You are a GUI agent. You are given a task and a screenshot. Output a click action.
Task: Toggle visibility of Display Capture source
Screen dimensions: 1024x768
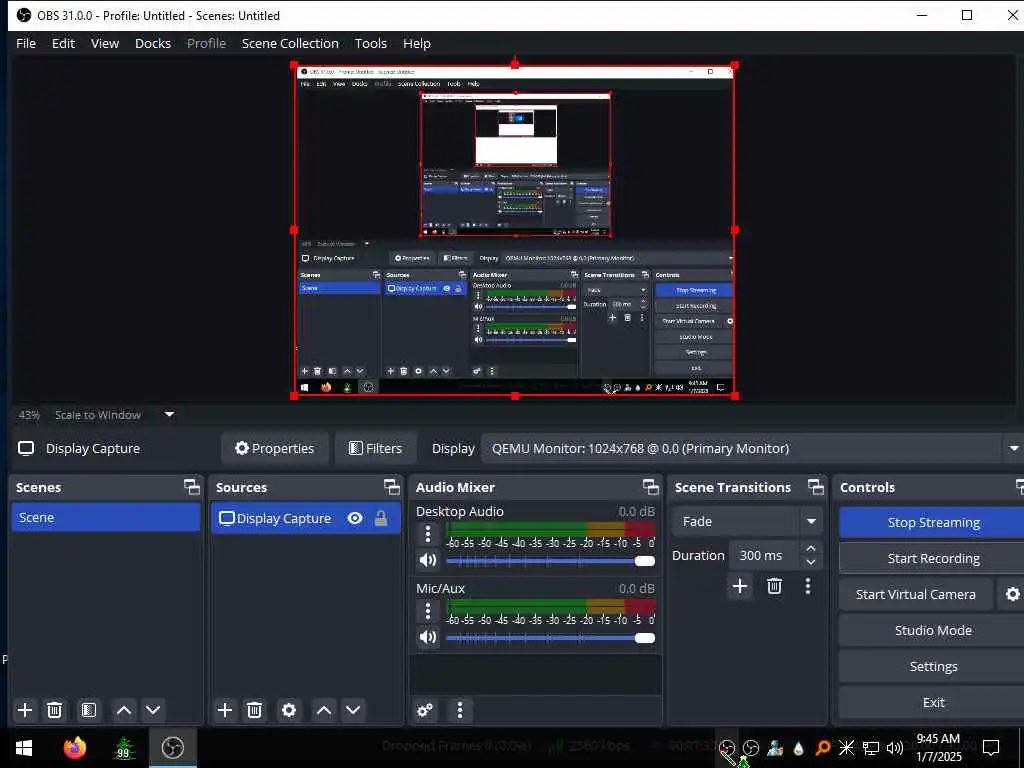click(x=355, y=519)
